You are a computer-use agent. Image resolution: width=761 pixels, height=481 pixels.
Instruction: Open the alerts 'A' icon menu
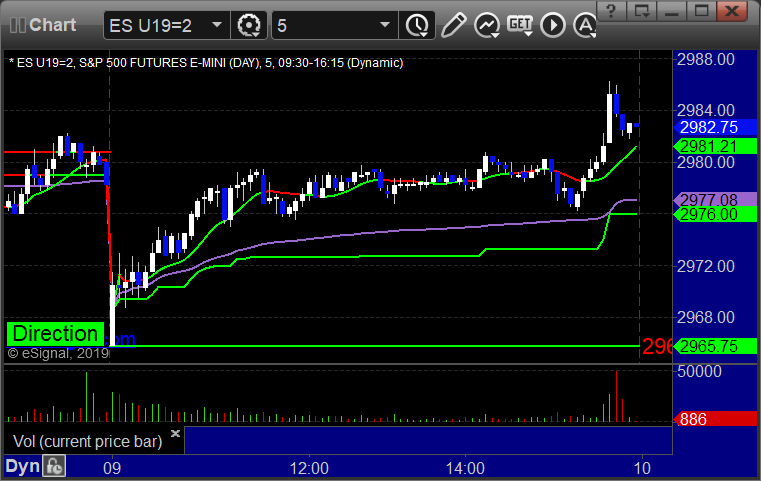point(585,25)
